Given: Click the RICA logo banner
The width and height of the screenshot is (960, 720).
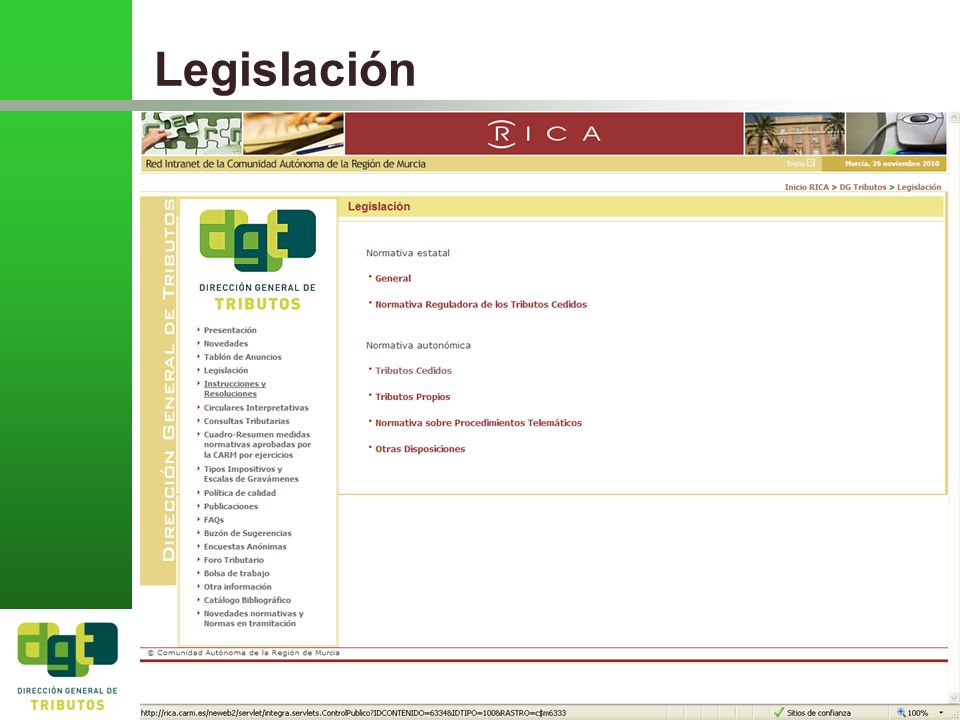Looking at the screenshot, I should click(544, 133).
